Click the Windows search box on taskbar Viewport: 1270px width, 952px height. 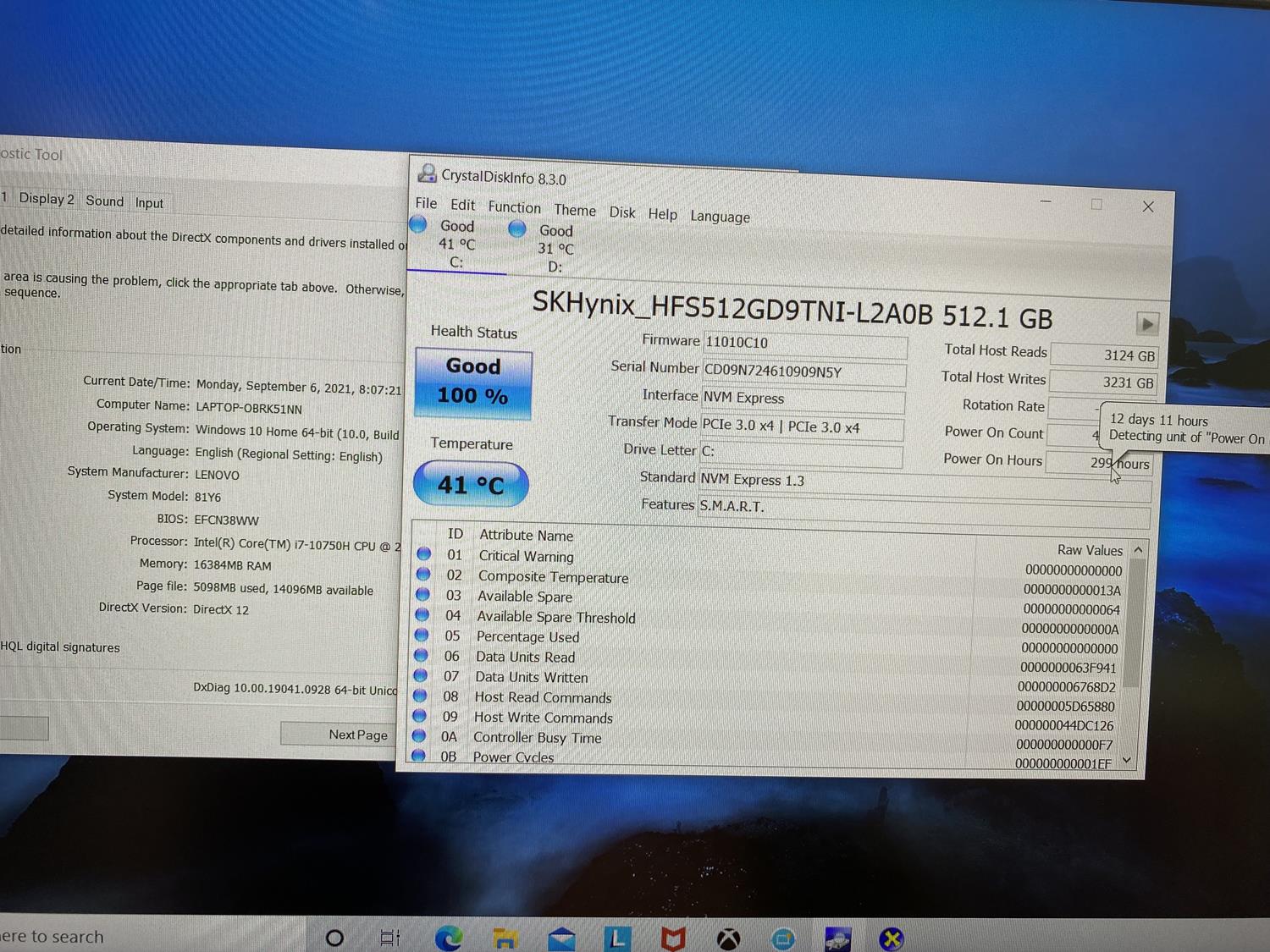tap(152, 936)
